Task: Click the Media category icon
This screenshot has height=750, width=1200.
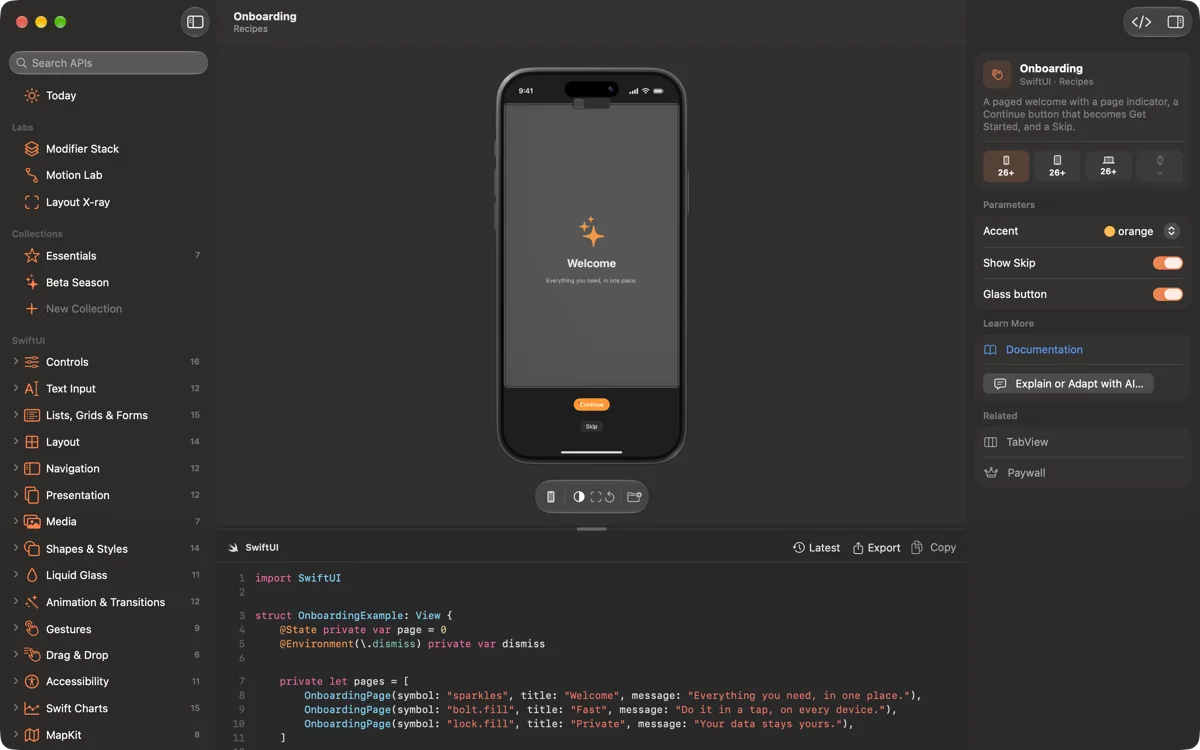Action: pyautogui.click(x=32, y=522)
